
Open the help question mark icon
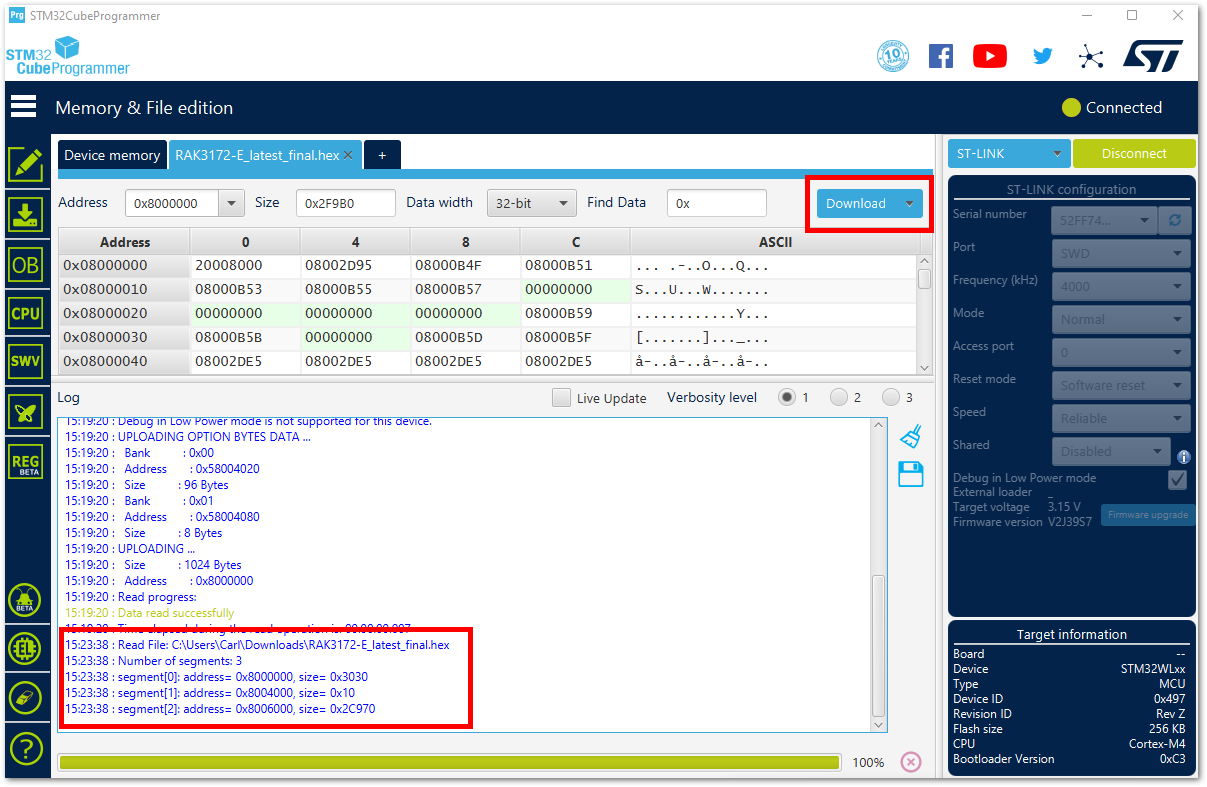click(x=25, y=747)
